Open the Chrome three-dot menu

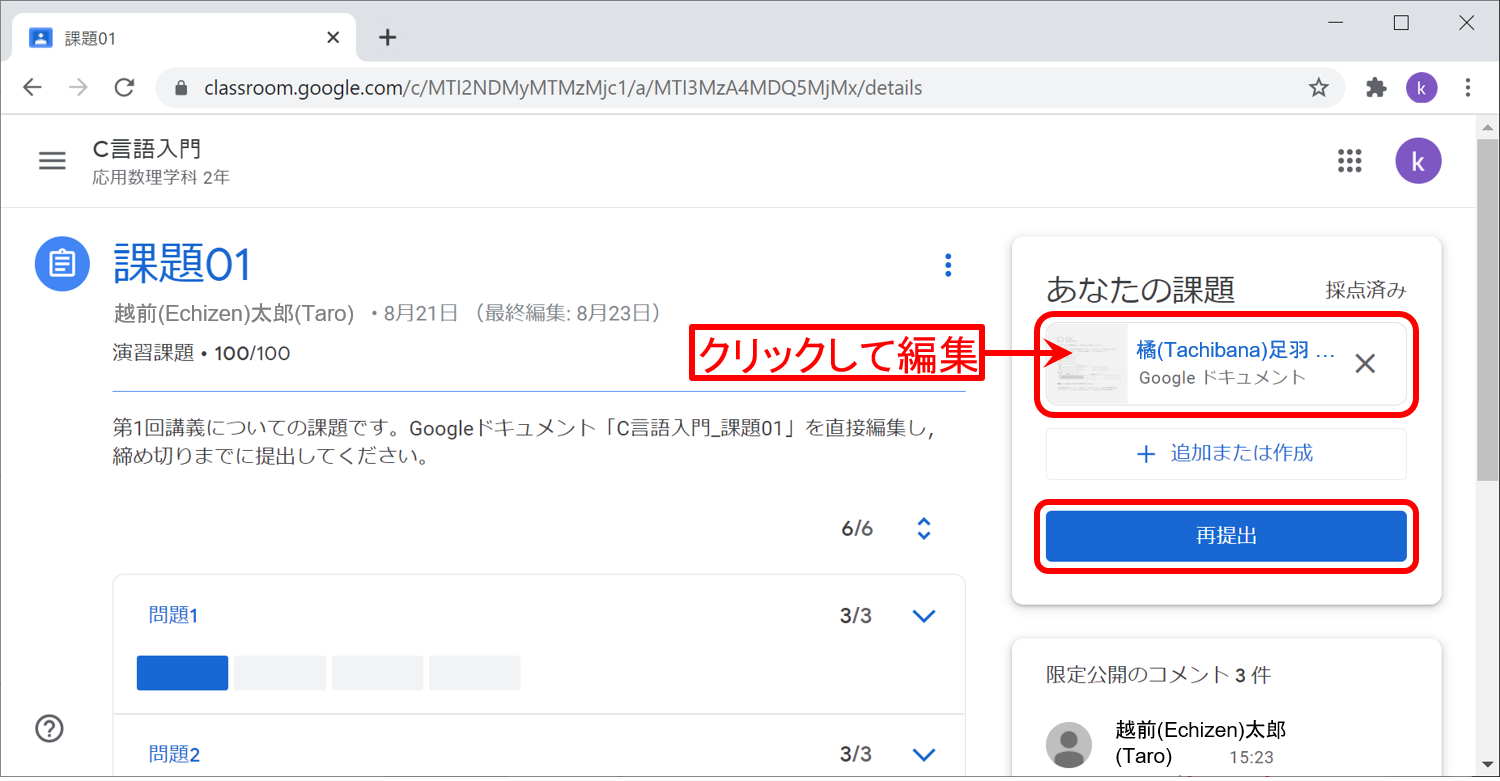point(1467,88)
